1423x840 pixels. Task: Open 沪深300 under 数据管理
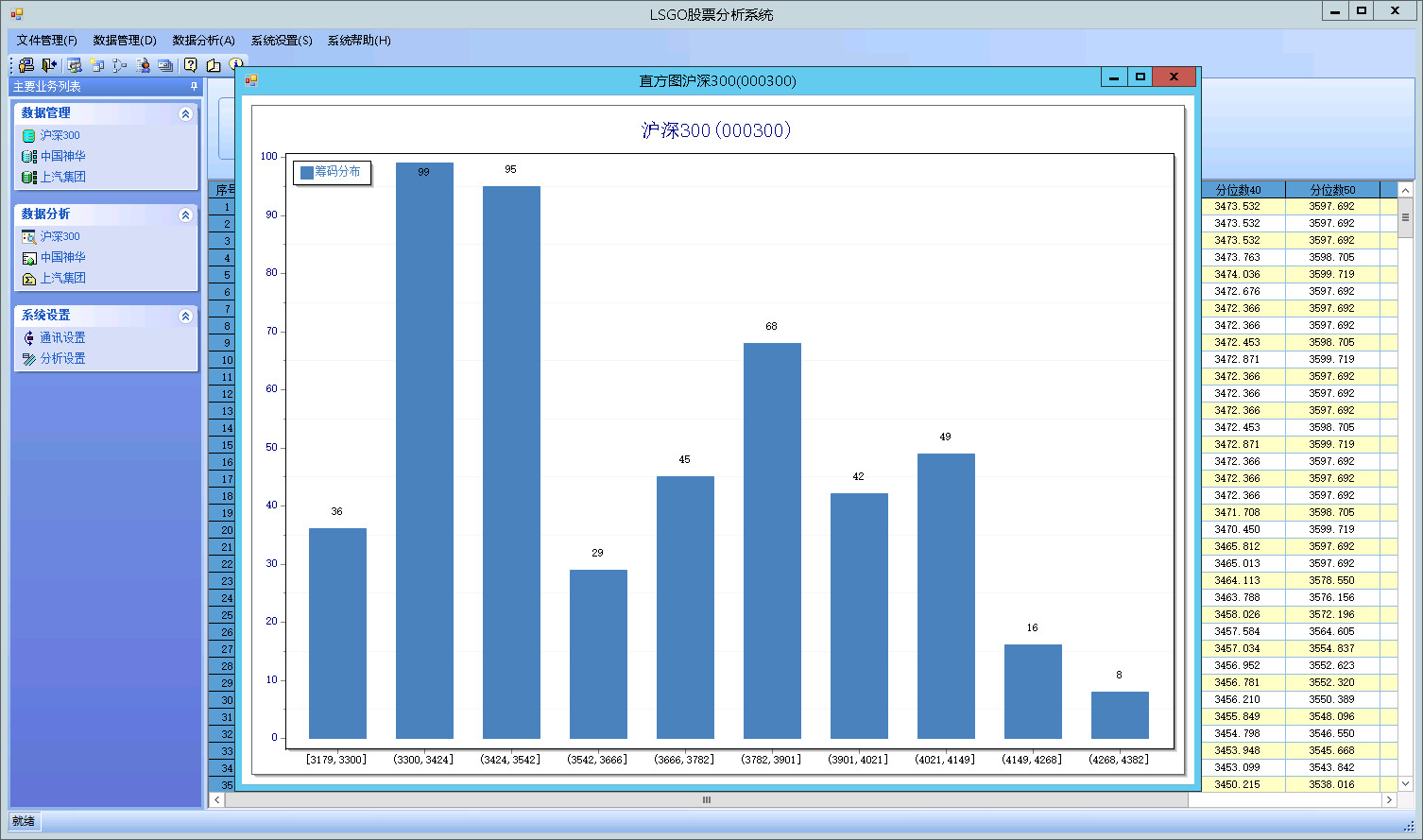pos(60,135)
